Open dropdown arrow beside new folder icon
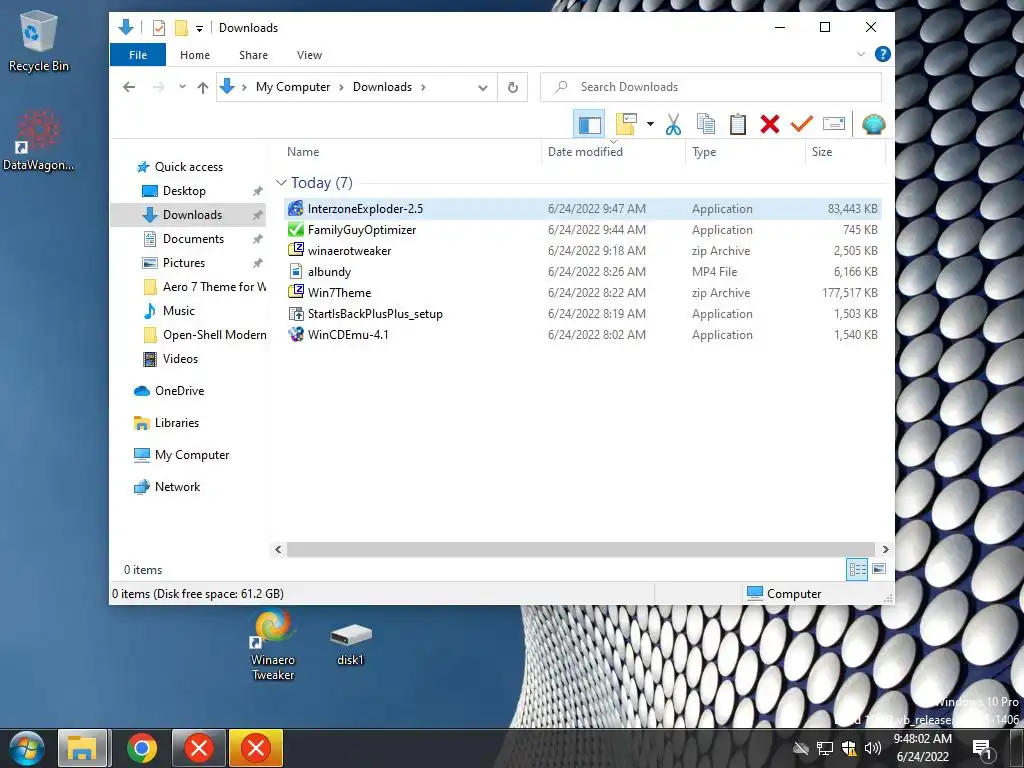This screenshot has height=768, width=1024. [x=650, y=124]
